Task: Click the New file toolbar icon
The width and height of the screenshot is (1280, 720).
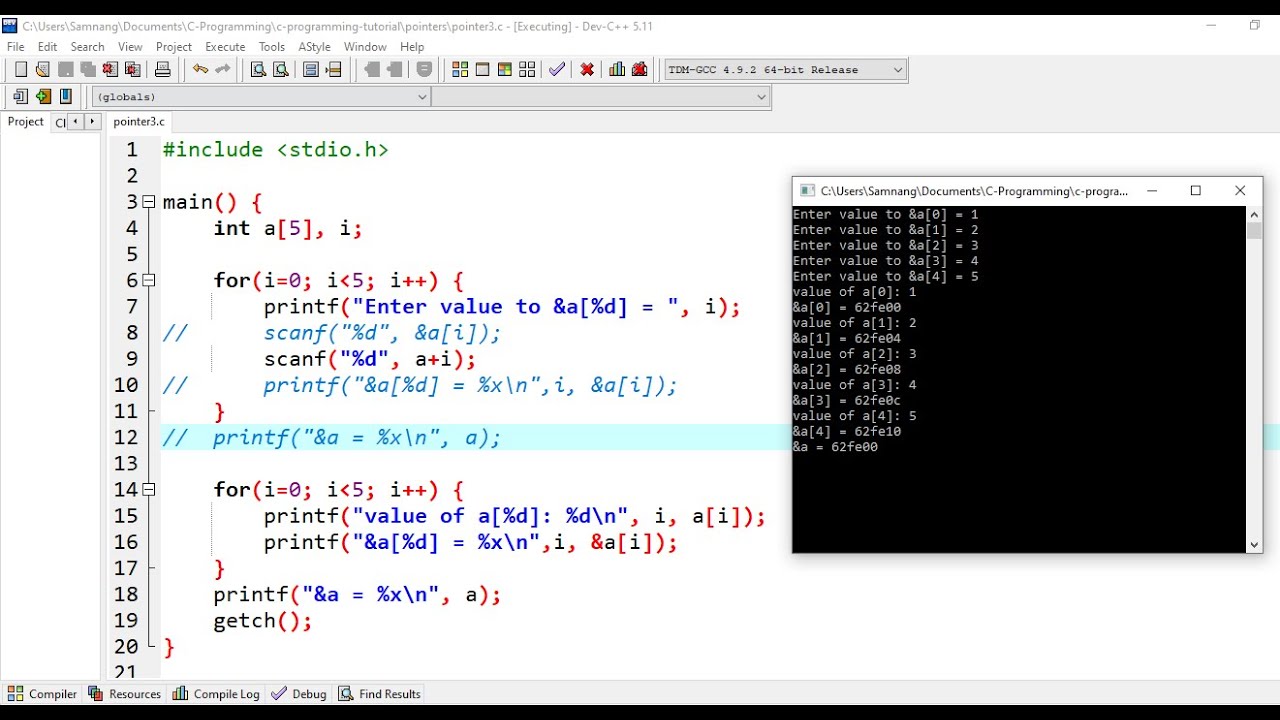Action: [x=20, y=69]
